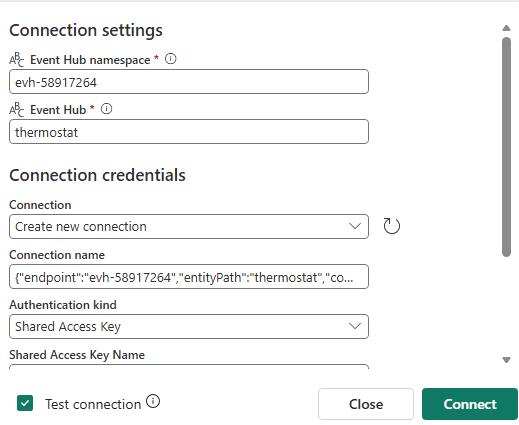Focus the Event Hub thermostat field

[x=189, y=132]
